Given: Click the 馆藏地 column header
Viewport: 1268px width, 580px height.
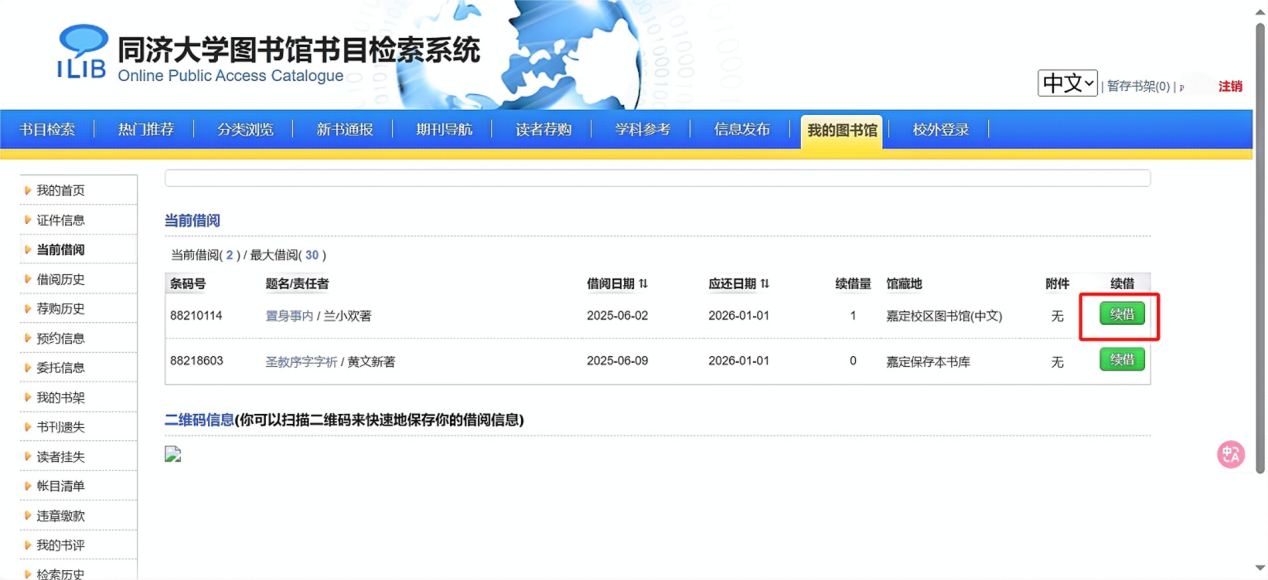Looking at the screenshot, I should (904, 284).
